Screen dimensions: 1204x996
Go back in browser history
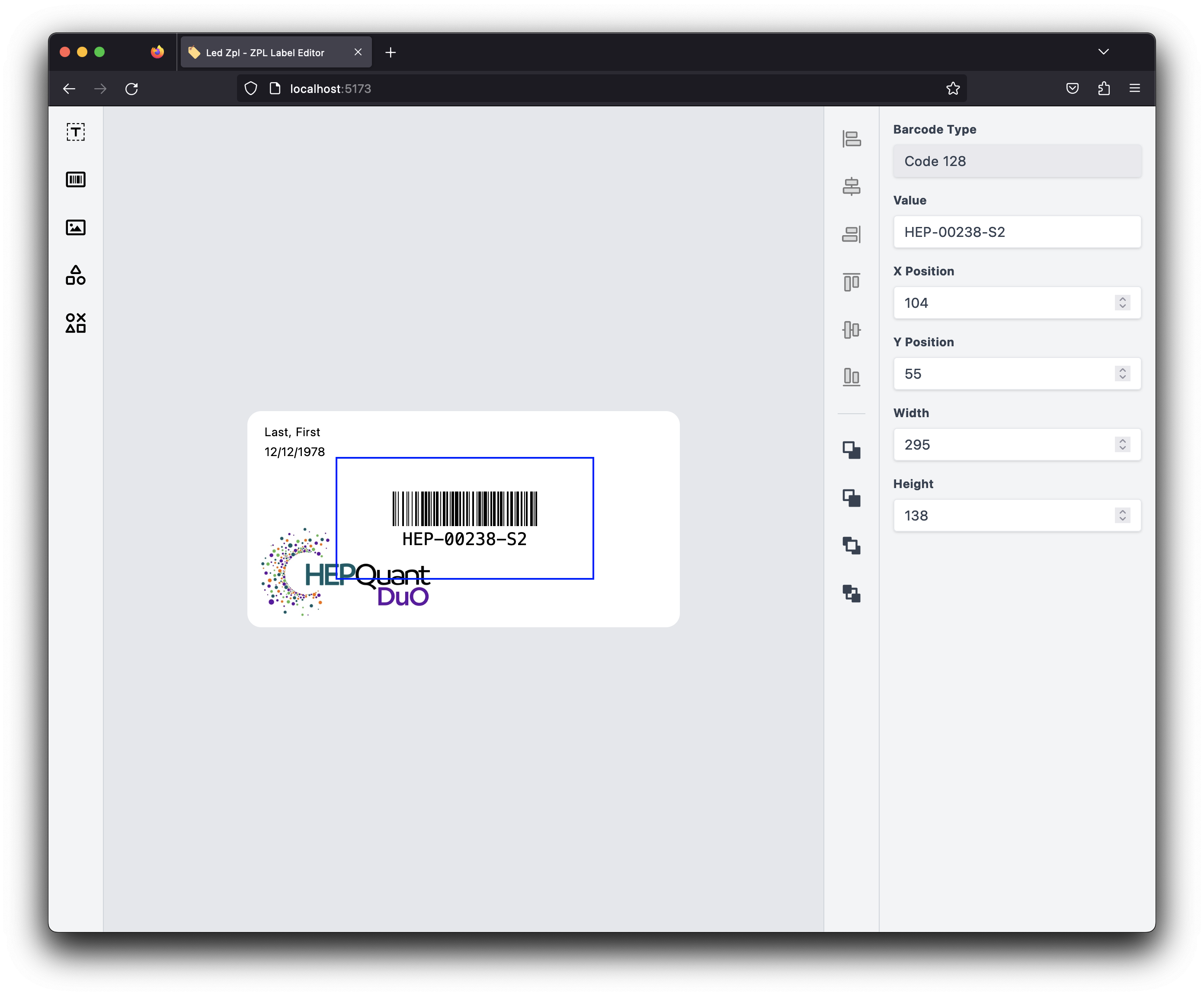click(x=69, y=89)
